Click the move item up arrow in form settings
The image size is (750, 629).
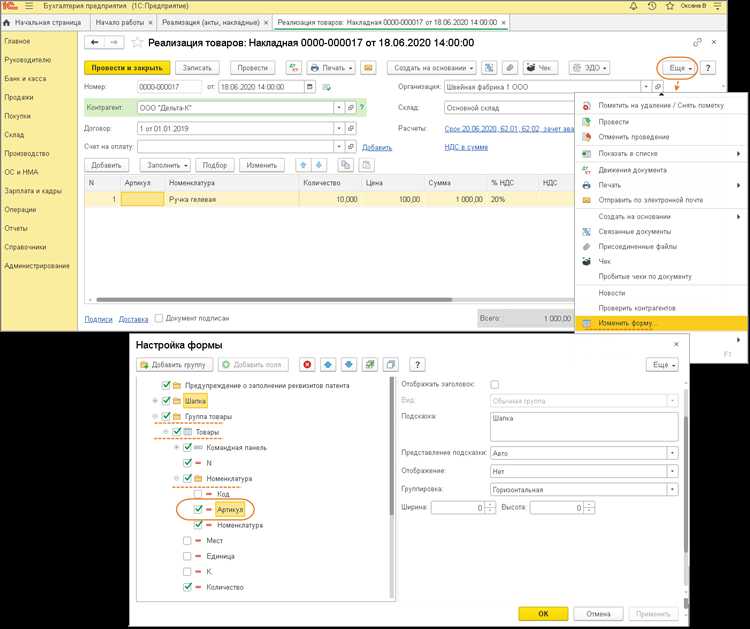pyautogui.click(x=328, y=365)
